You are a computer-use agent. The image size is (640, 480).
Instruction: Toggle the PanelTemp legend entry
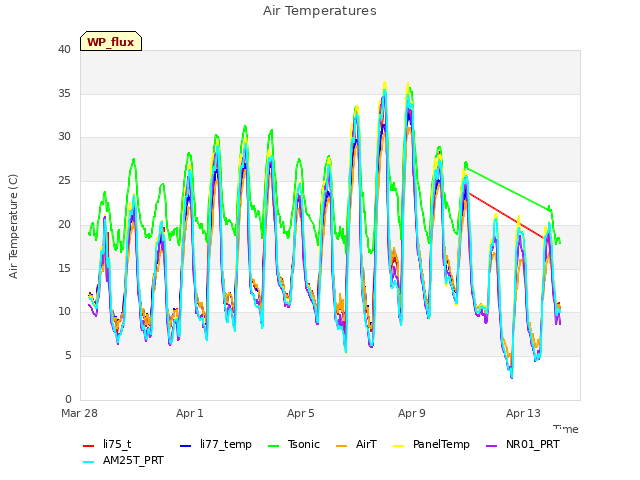[431, 444]
